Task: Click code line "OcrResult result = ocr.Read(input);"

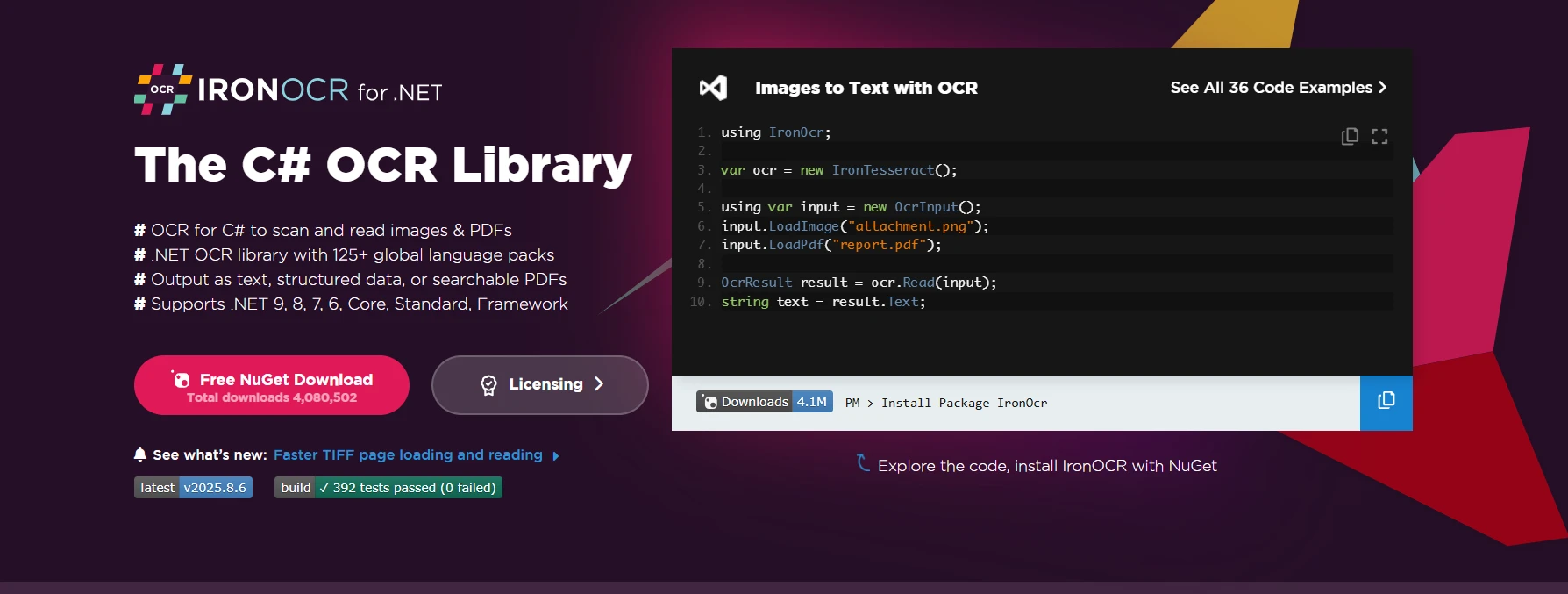Action: coord(859,283)
